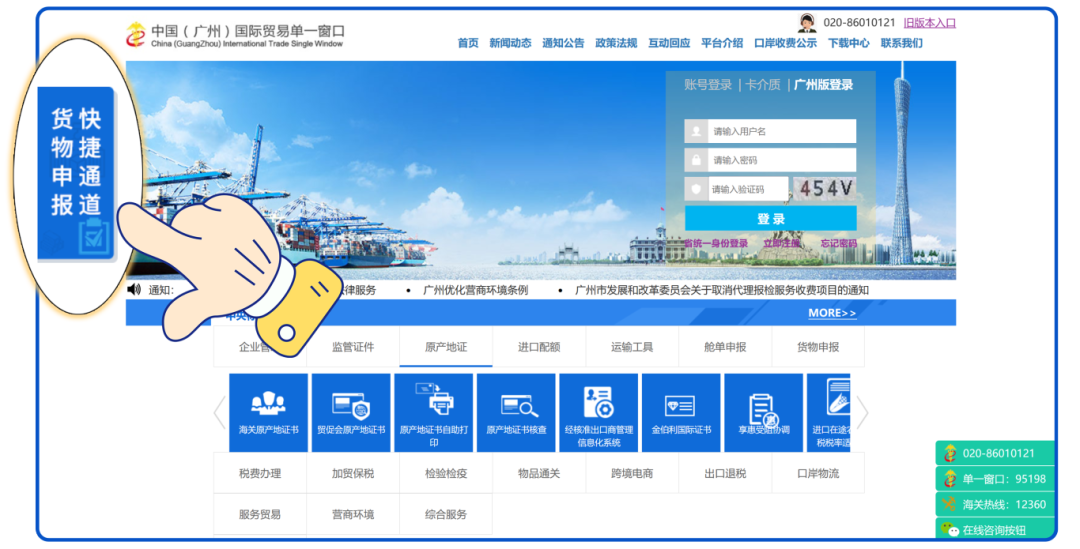The height and width of the screenshot is (549, 1080).
Task: Open notice 广州优化营商环境条例
Action: 475,290
